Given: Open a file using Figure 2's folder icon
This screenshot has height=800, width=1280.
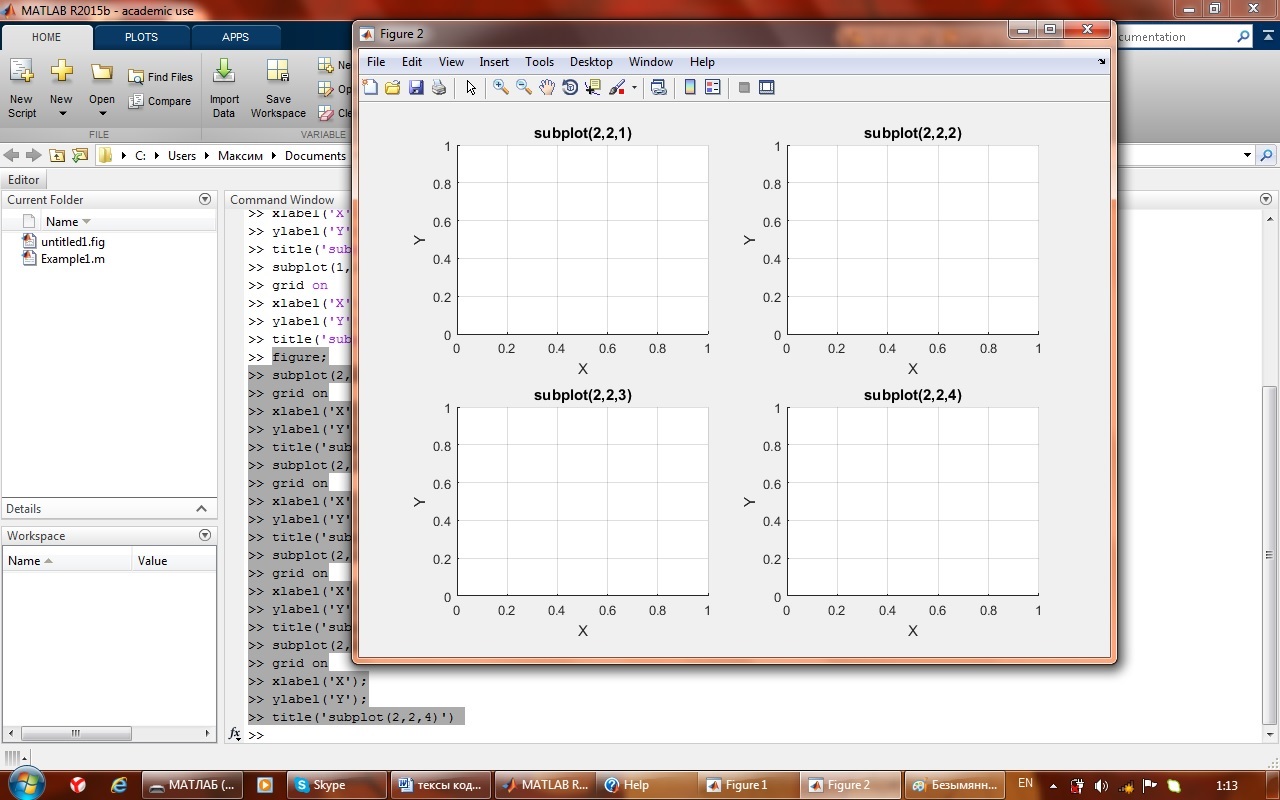Looking at the screenshot, I should coord(393,88).
